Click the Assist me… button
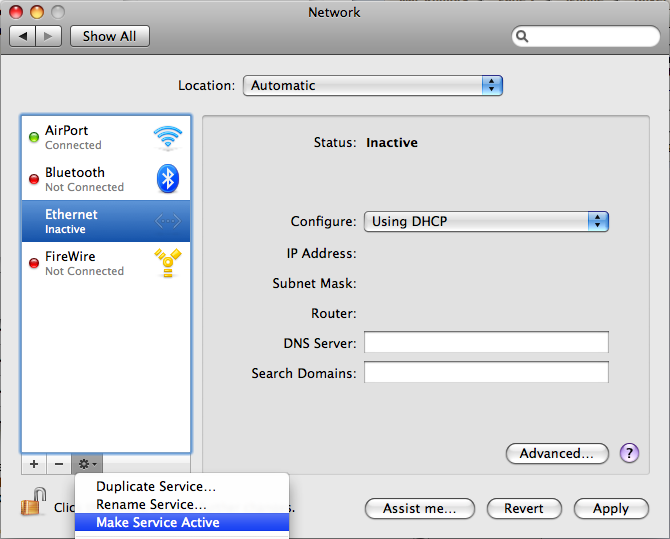The height and width of the screenshot is (539, 670). click(420, 508)
